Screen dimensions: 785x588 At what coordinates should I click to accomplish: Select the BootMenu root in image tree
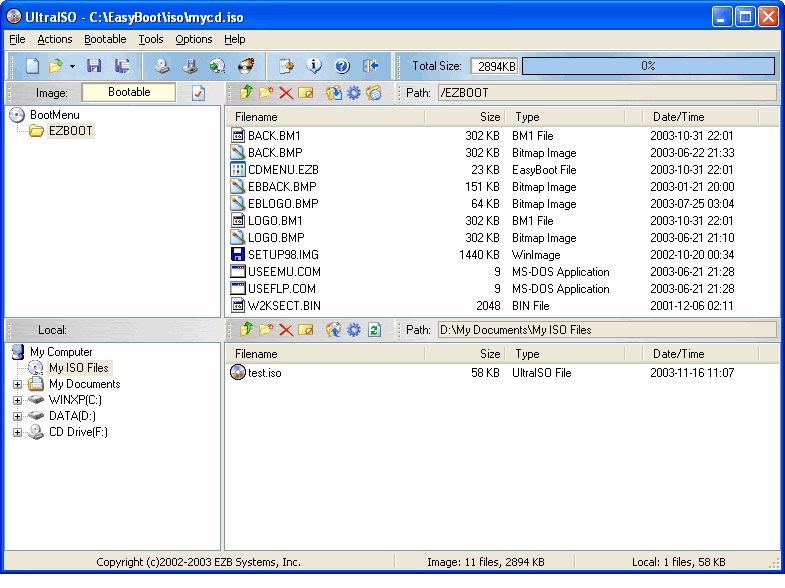tap(55, 115)
